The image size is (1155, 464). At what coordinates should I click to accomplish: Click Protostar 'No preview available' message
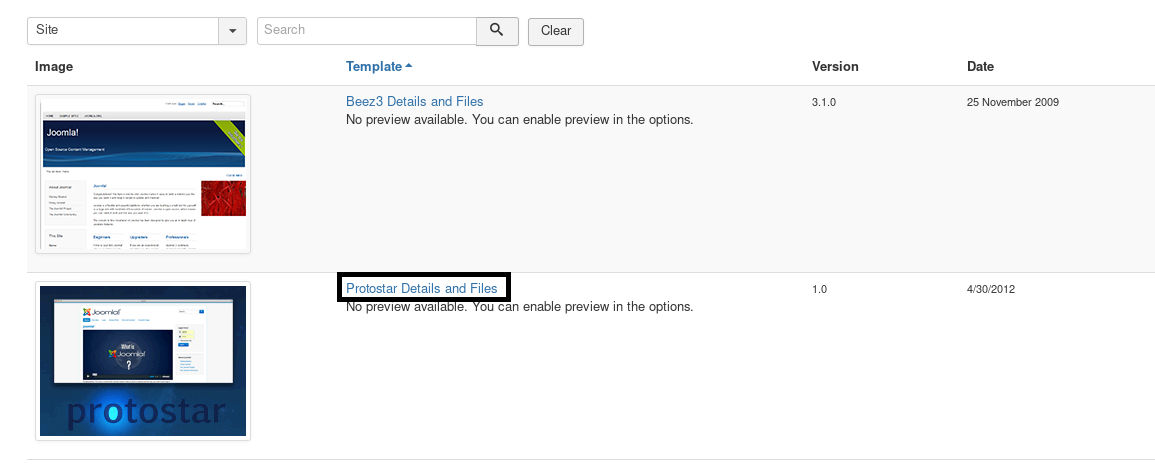coord(519,306)
